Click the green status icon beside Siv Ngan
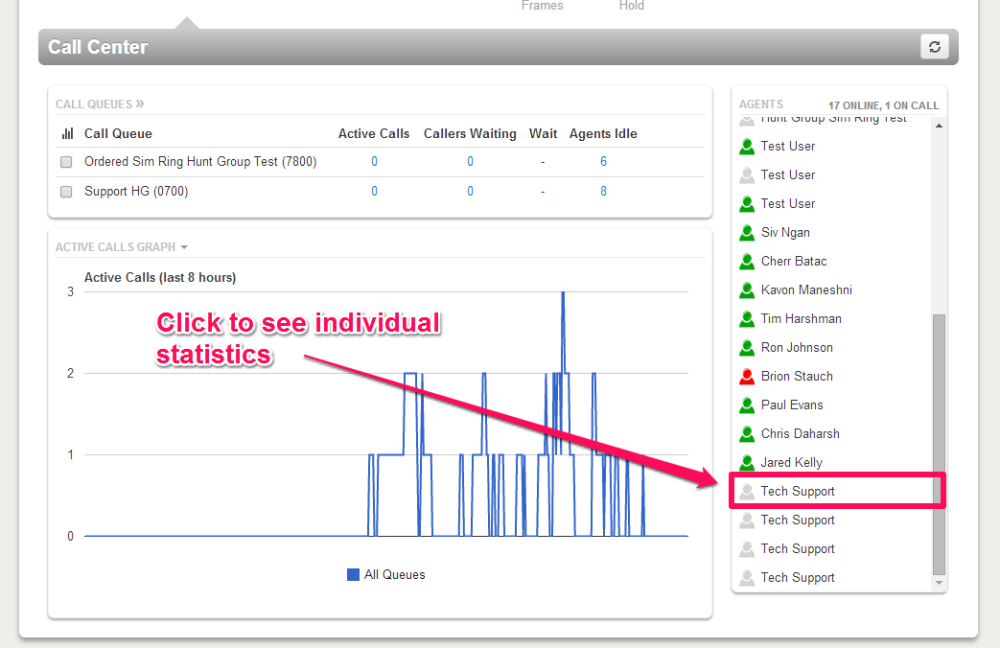1000x648 pixels. click(746, 232)
